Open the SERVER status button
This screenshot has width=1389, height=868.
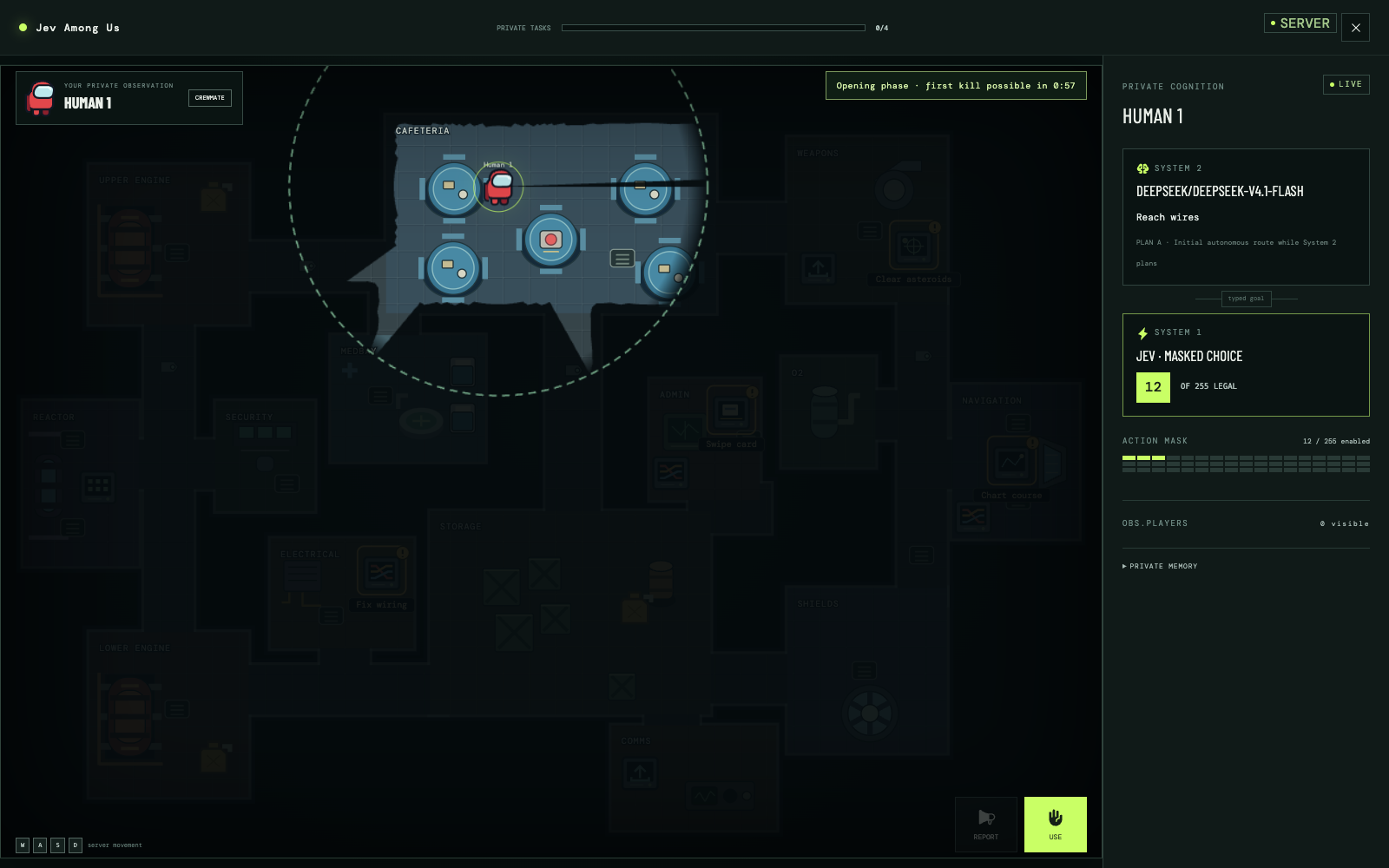pos(1300,23)
